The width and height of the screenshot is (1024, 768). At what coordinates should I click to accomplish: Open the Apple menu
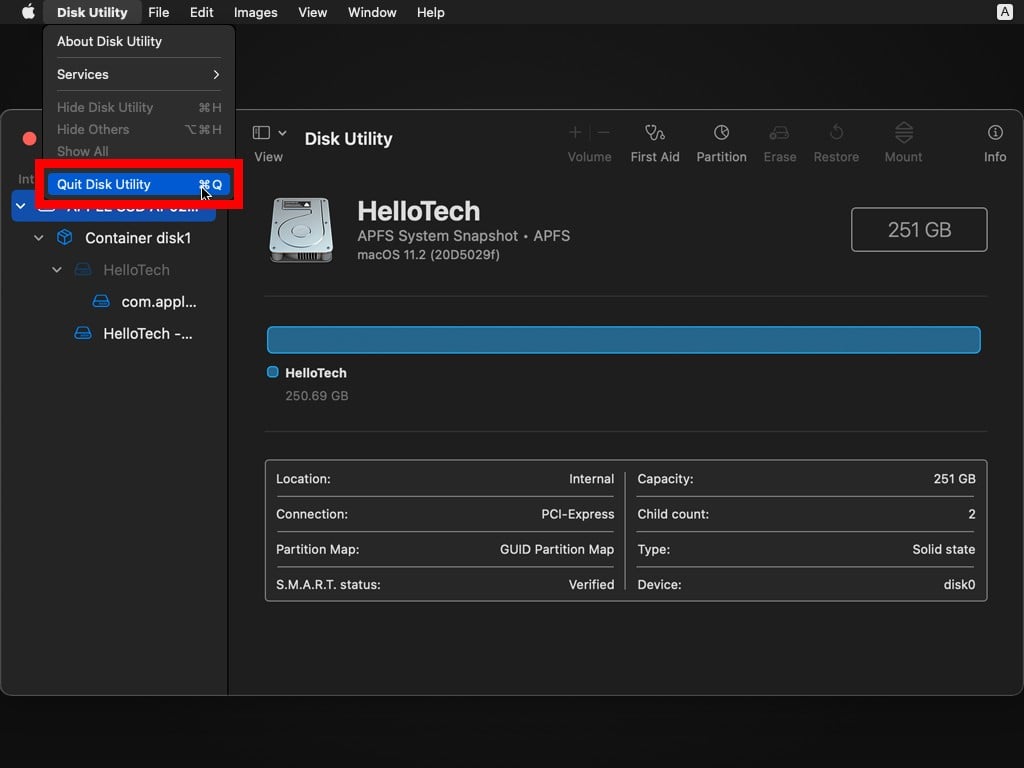[28, 12]
